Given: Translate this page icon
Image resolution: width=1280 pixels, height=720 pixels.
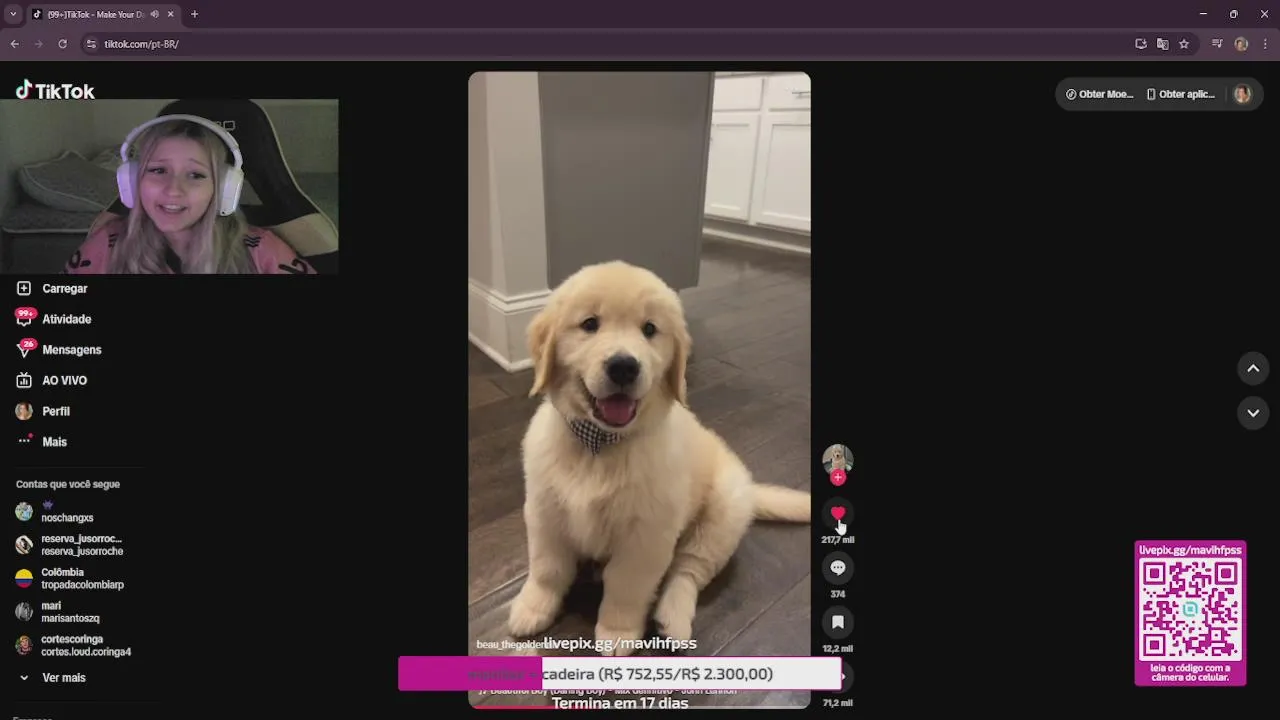Looking at the screenshot, I should click(1162, 44).
